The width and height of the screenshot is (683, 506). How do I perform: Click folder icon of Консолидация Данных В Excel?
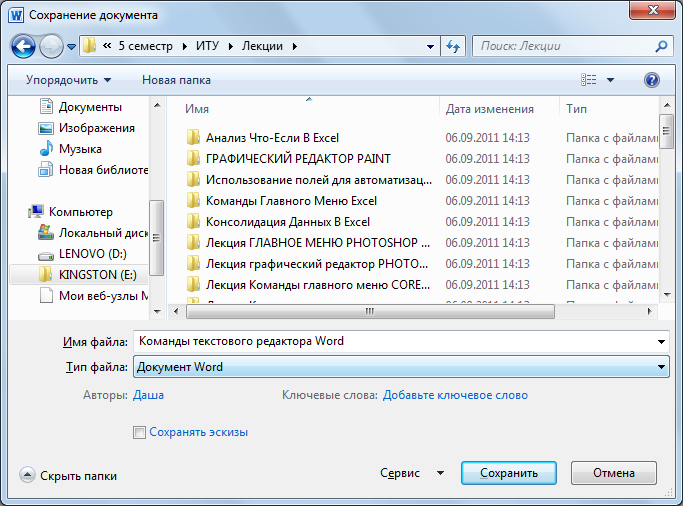coord(193,222)
